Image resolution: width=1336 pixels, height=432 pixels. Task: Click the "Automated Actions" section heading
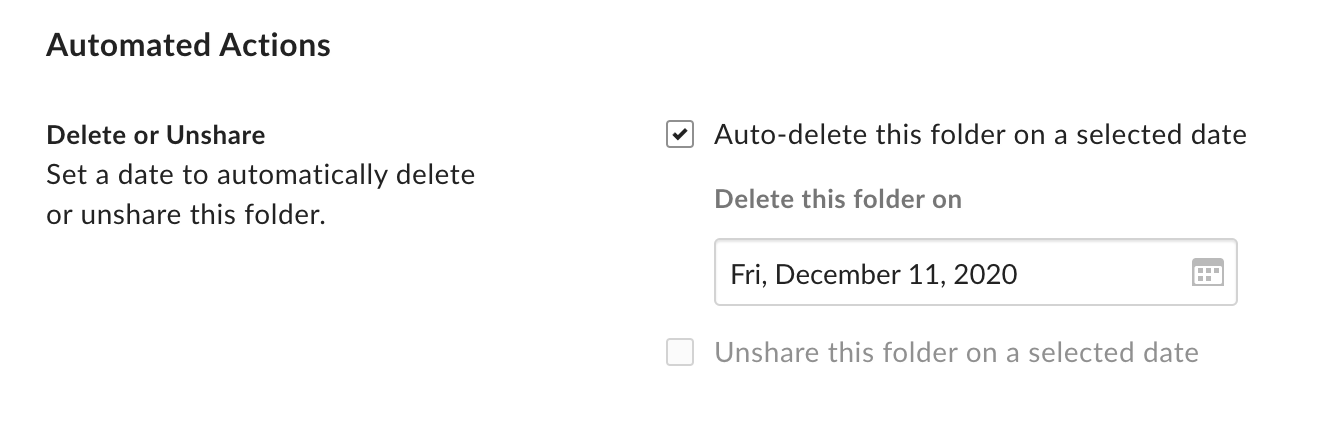tap(188, 45)
